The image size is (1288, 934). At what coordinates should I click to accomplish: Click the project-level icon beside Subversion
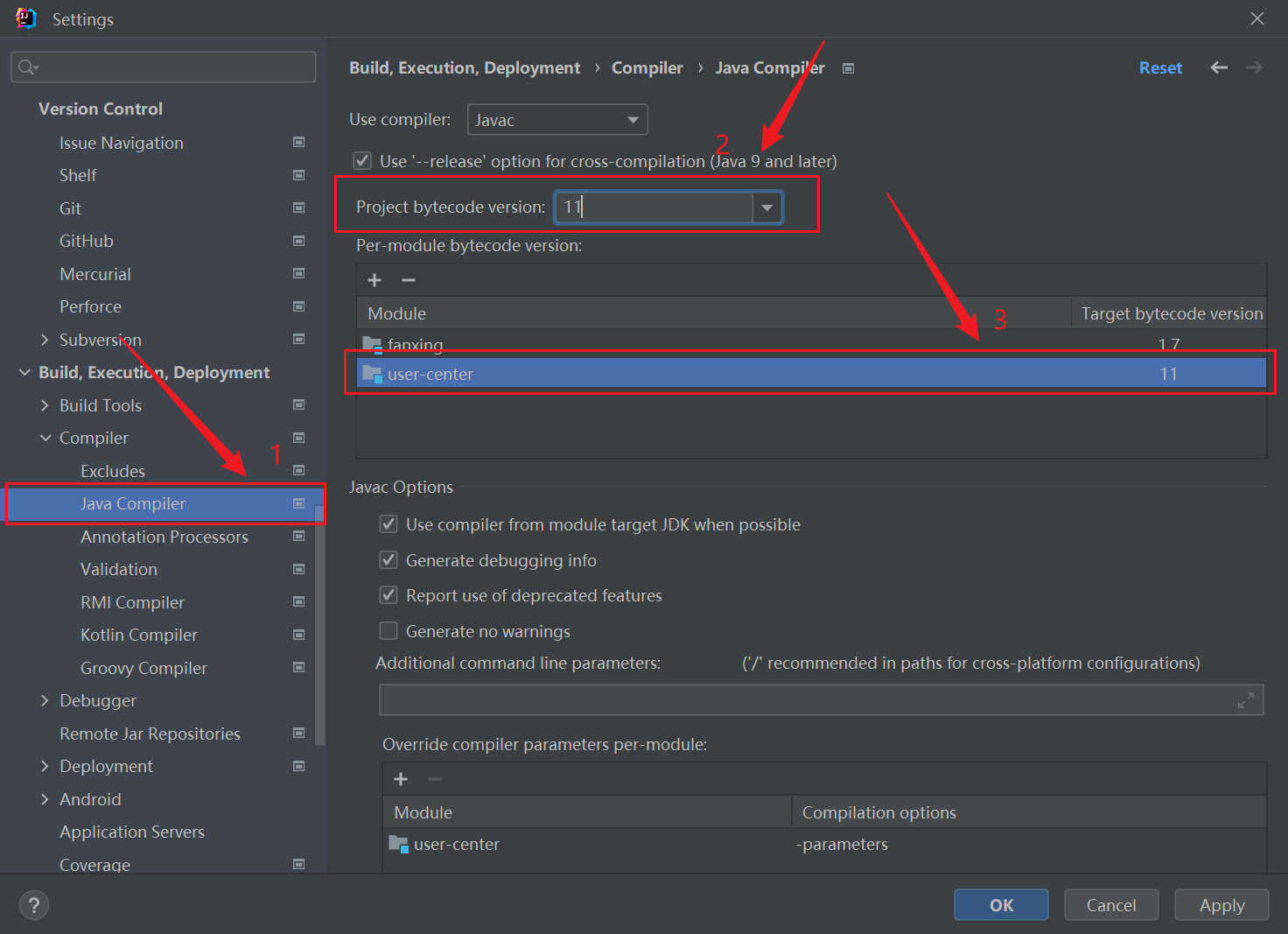coord(298,339)
